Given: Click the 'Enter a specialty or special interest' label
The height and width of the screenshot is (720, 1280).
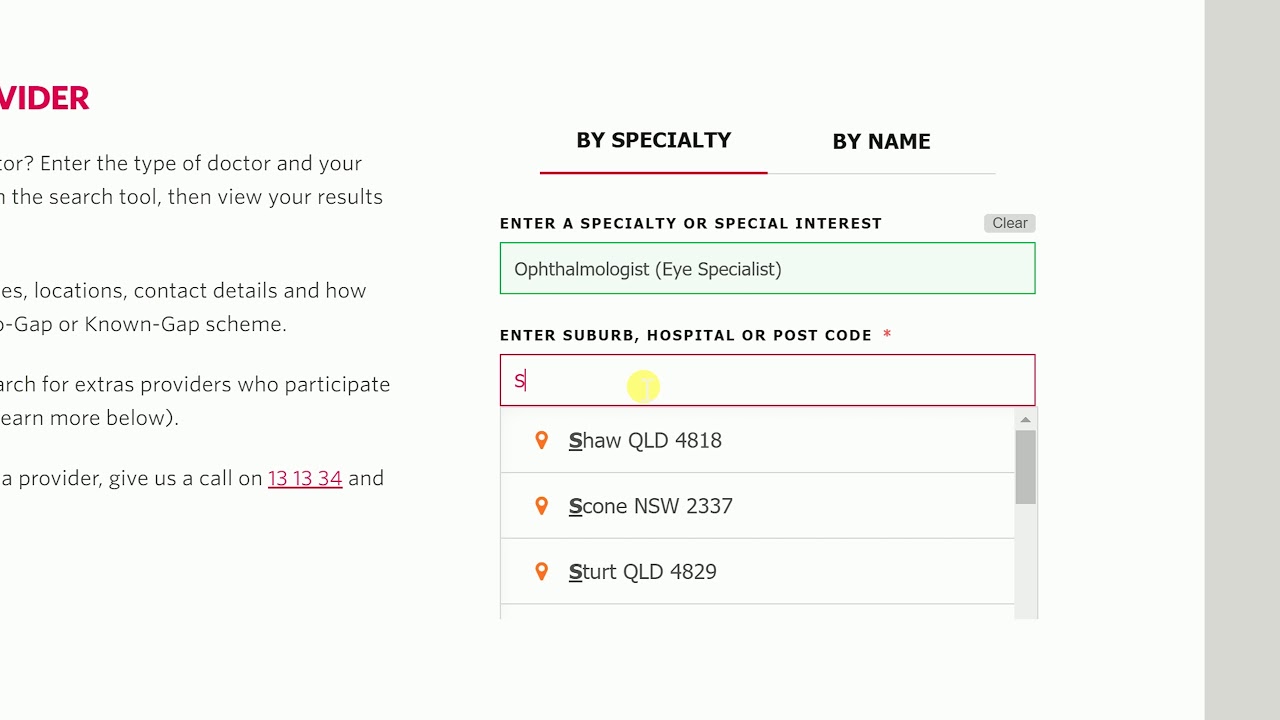Looking at the screenshot, I should pyautogui.click(x=690, y=223).
